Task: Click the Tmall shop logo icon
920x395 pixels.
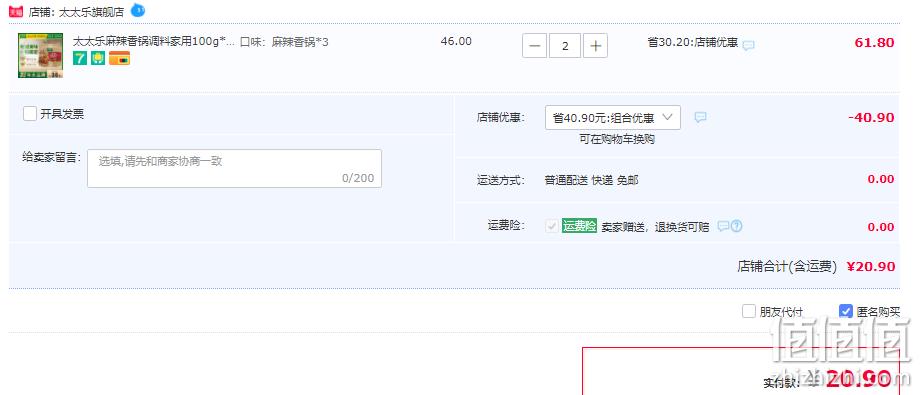Action: coord(16,11)
